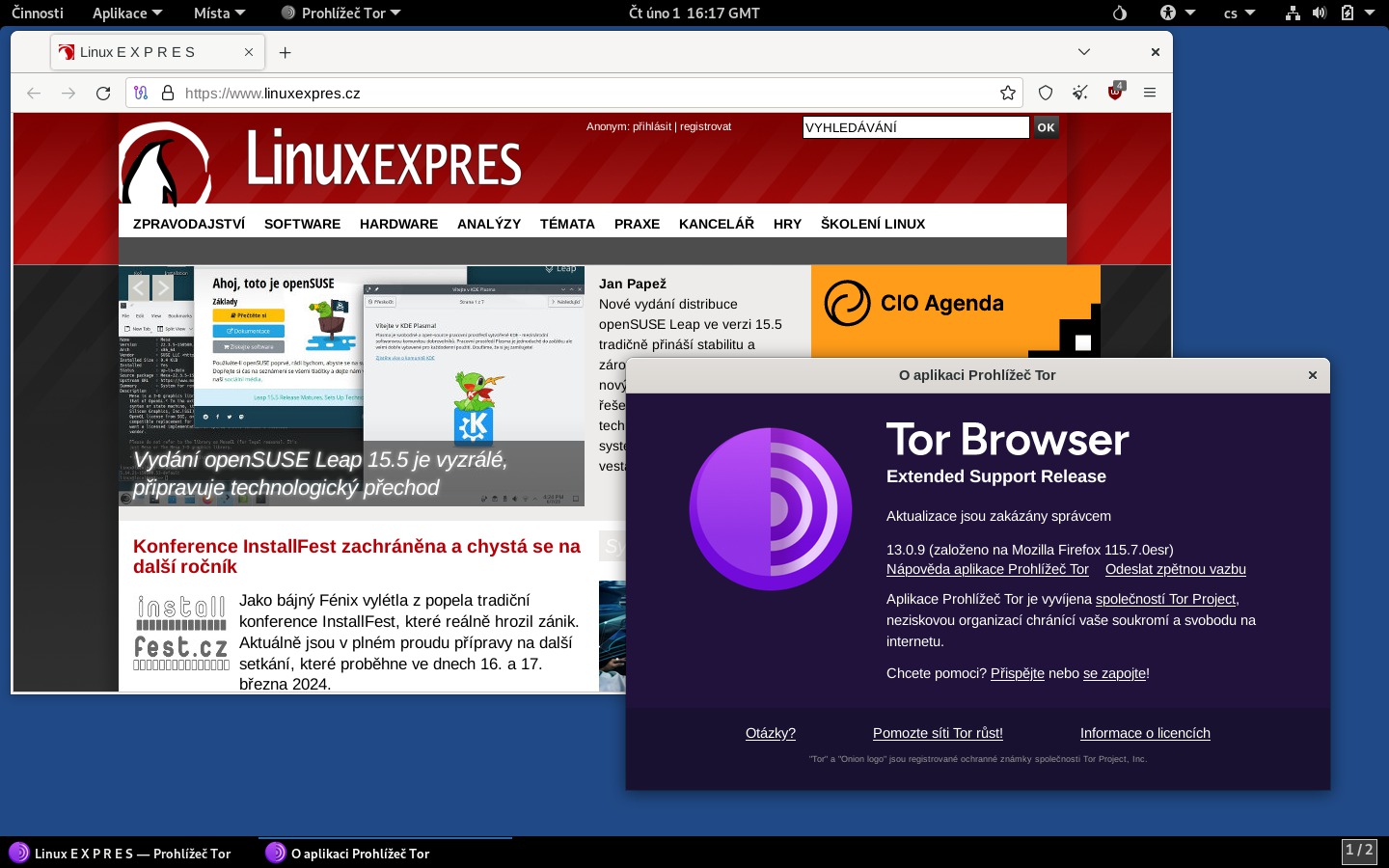Open KANCELÁŘ site menu item
1389x868 pixels.
tap(717, 224)
